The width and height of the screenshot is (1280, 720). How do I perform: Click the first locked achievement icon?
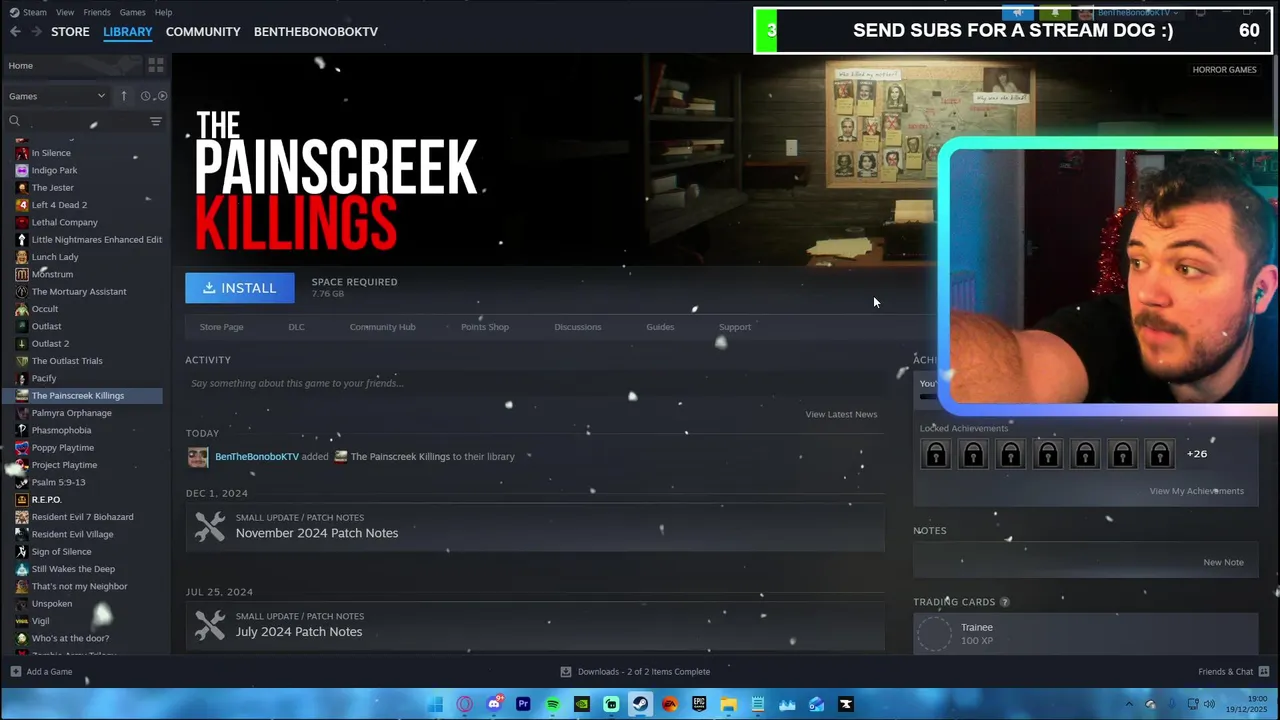936,455
